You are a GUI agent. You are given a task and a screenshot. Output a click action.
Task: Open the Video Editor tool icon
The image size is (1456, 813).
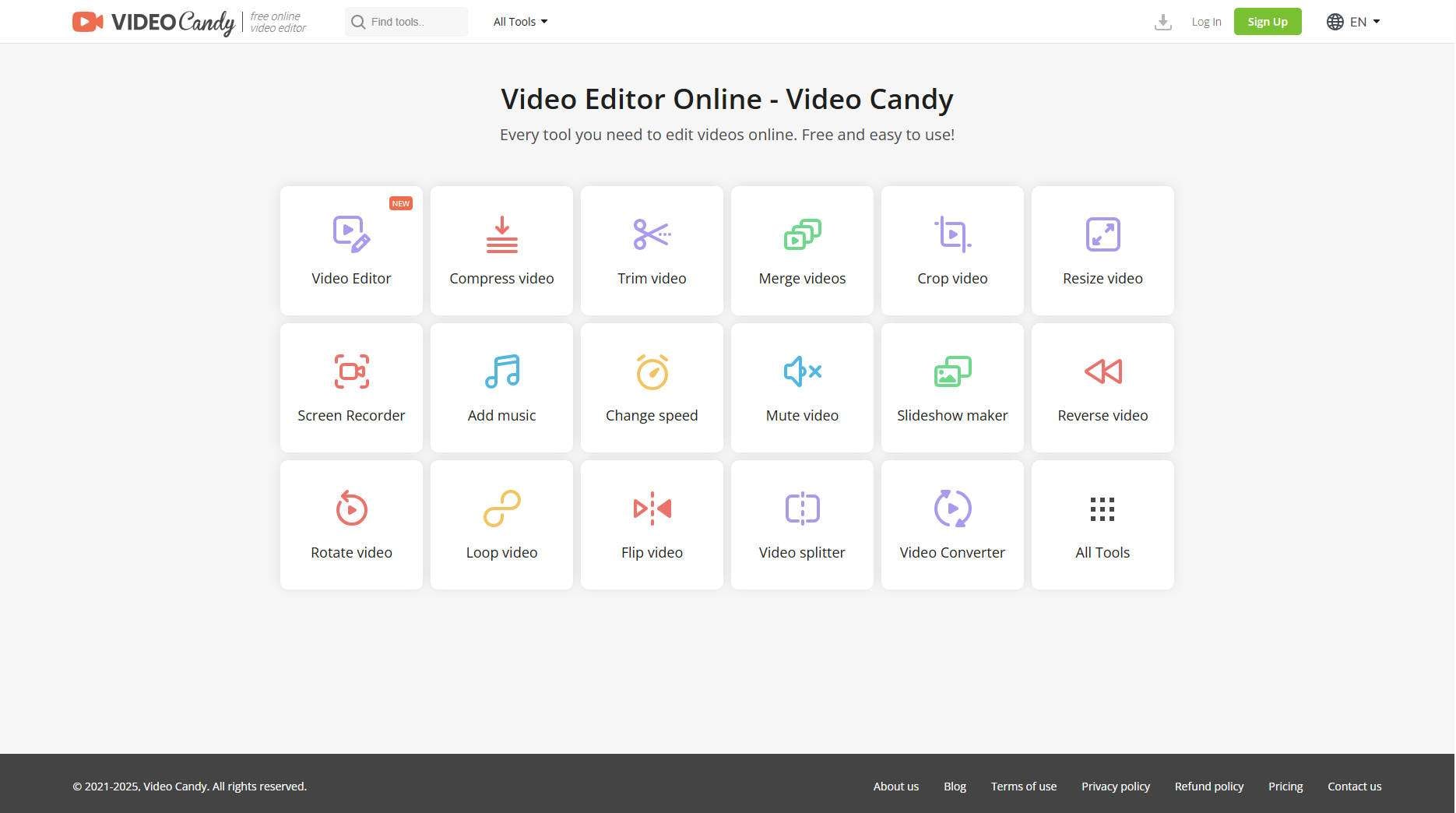click(x=351, y=234)
